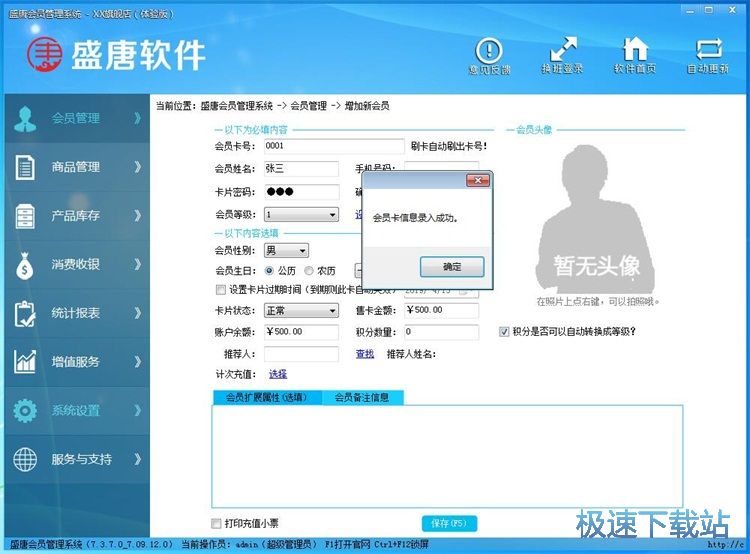The height and width of the screenshot is (554, 750).
Task: Expand the 会员性别 dropdown
Action: [302, 251]
